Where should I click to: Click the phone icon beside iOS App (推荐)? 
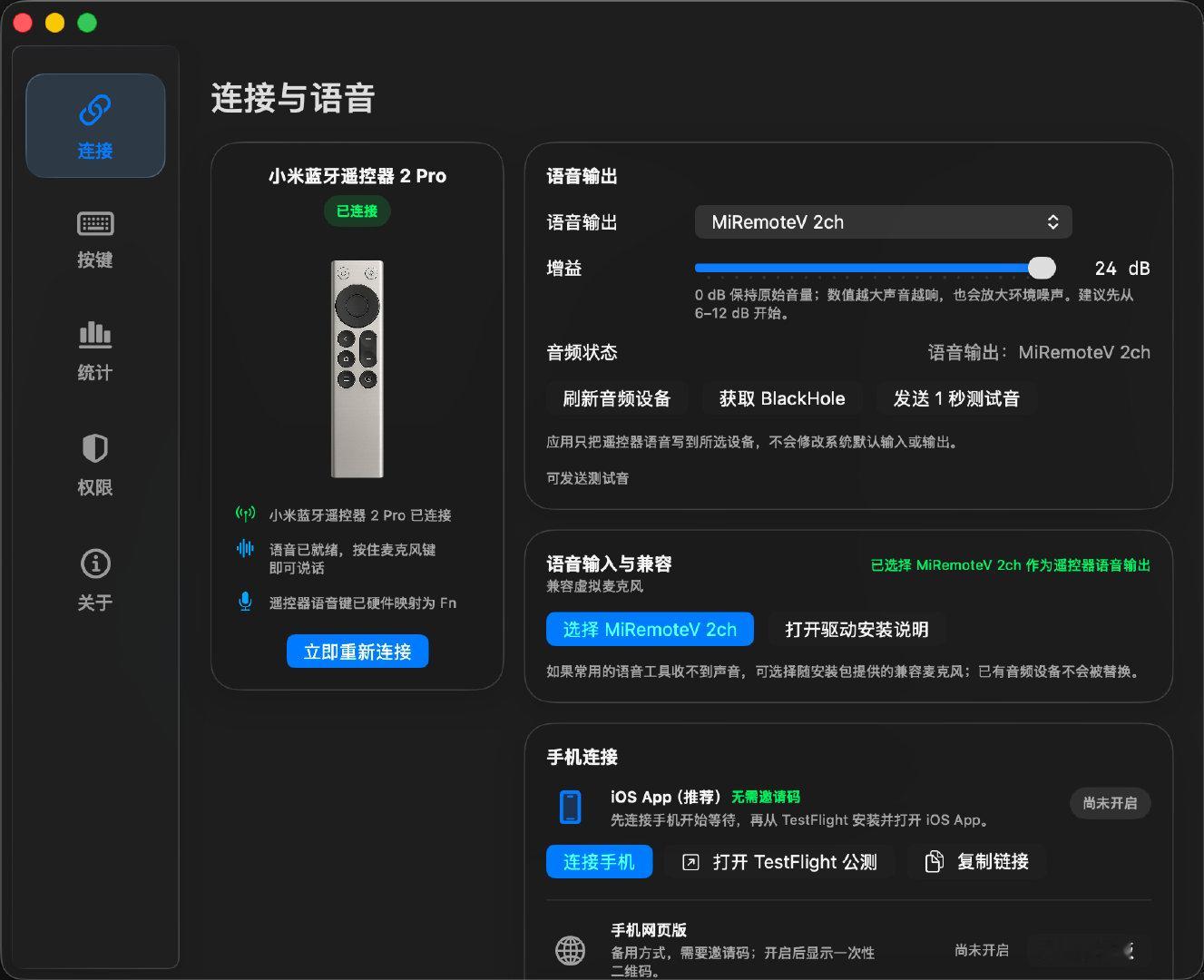point(571,807)
